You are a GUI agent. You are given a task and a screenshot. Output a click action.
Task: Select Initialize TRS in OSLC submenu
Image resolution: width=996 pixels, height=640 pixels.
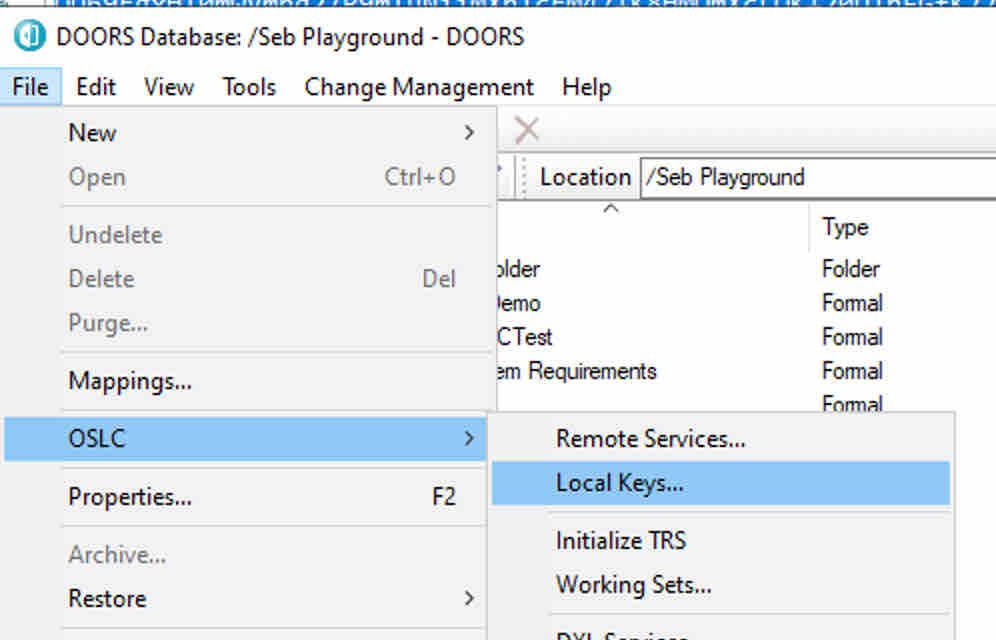(x=721, y=541)
